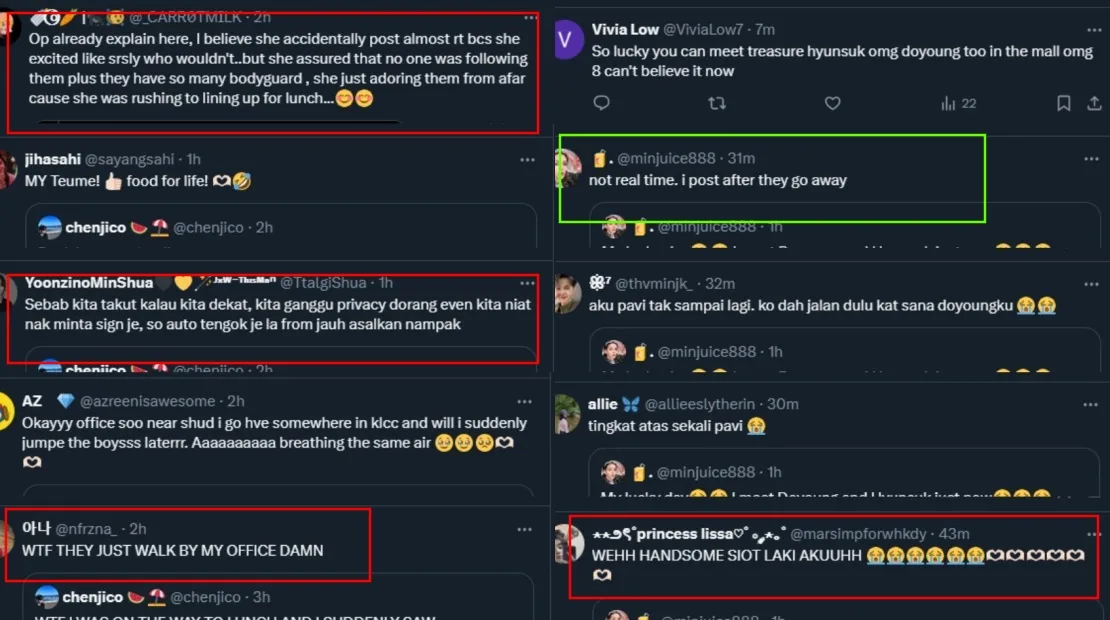Open quoted chenjico tweet under jihasahi's post

pos(280,234)
